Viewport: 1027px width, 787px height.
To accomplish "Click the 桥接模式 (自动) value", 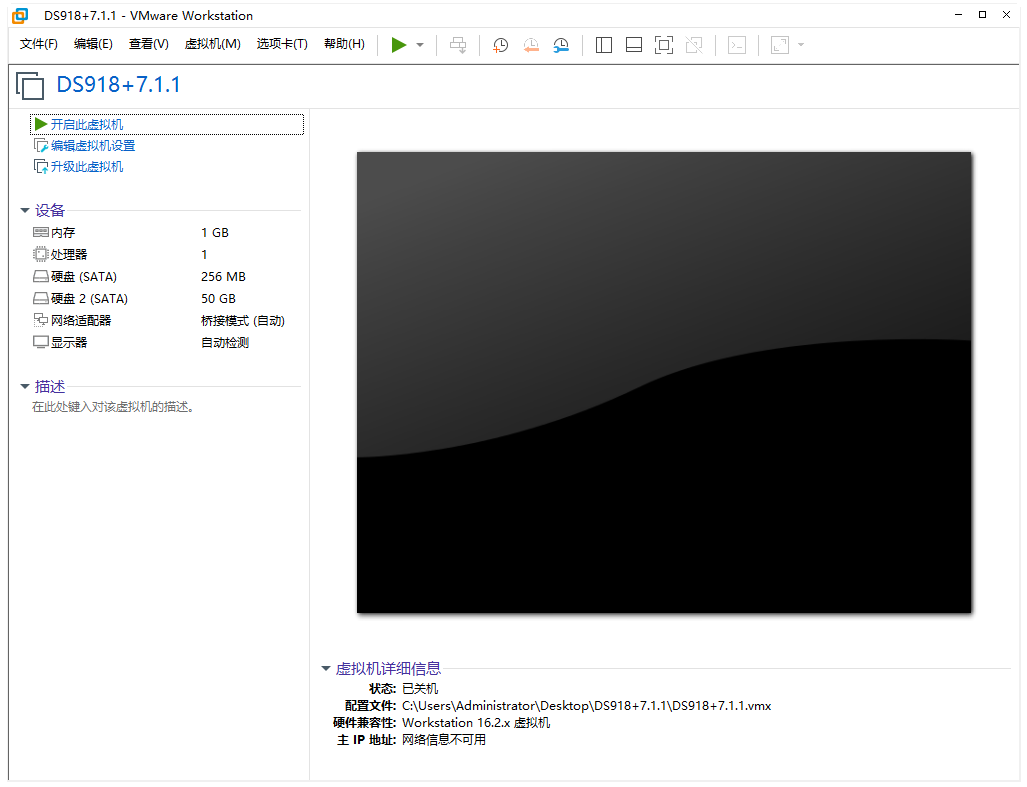I will [242, 321].
